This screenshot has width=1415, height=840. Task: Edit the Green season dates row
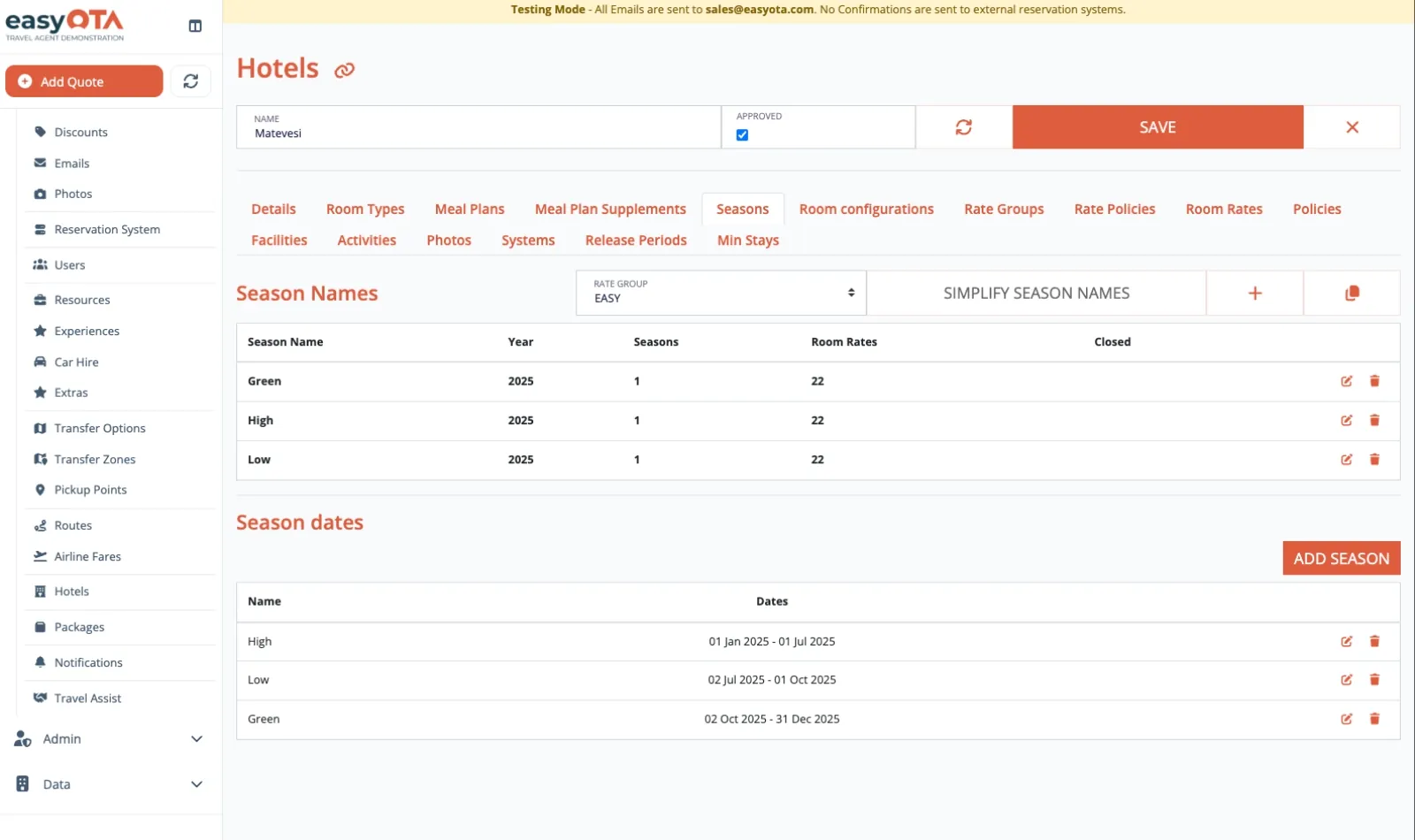point(1346,719)
